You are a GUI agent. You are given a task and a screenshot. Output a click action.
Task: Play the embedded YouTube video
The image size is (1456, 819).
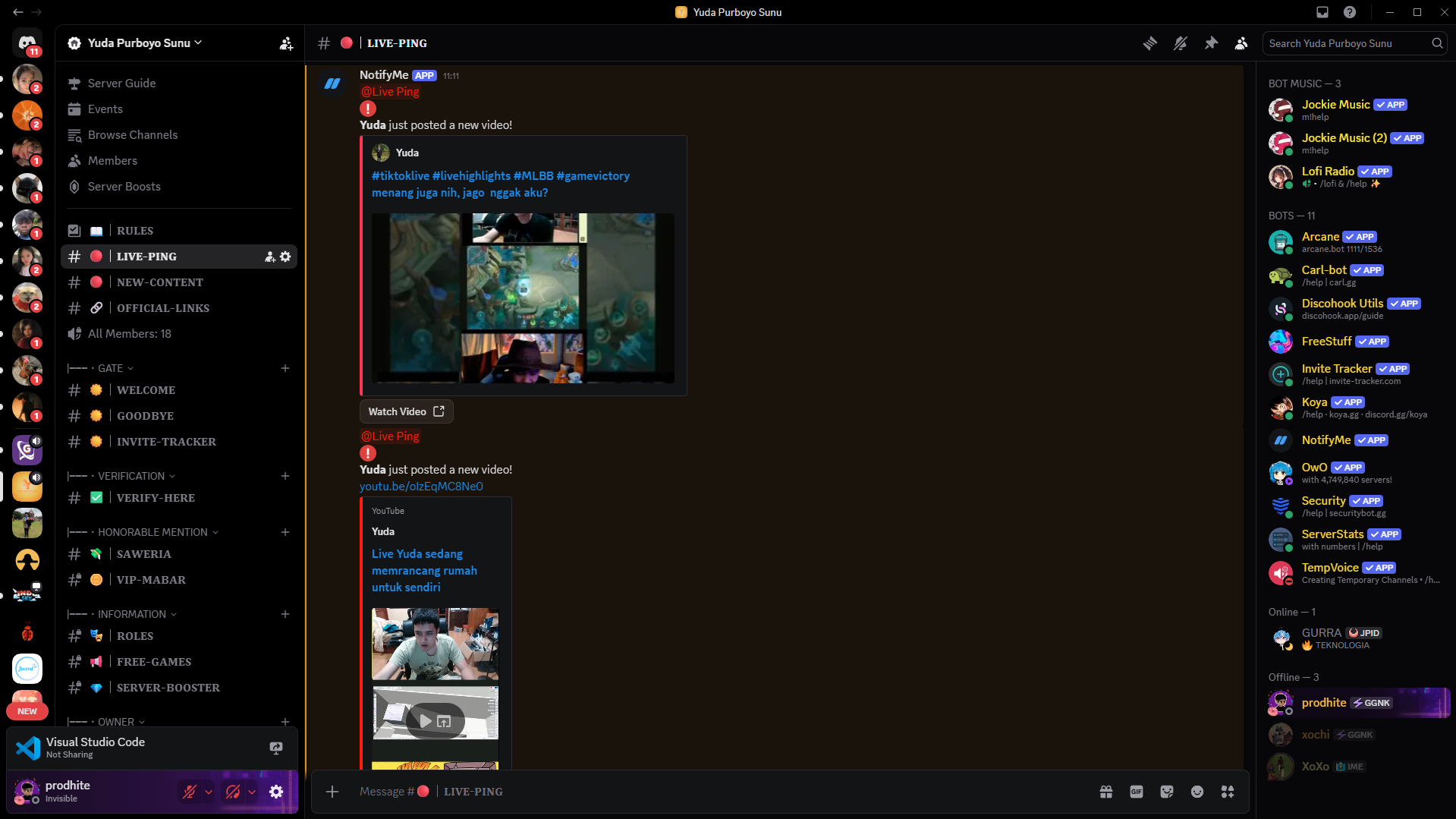click(x=426, y=721)
